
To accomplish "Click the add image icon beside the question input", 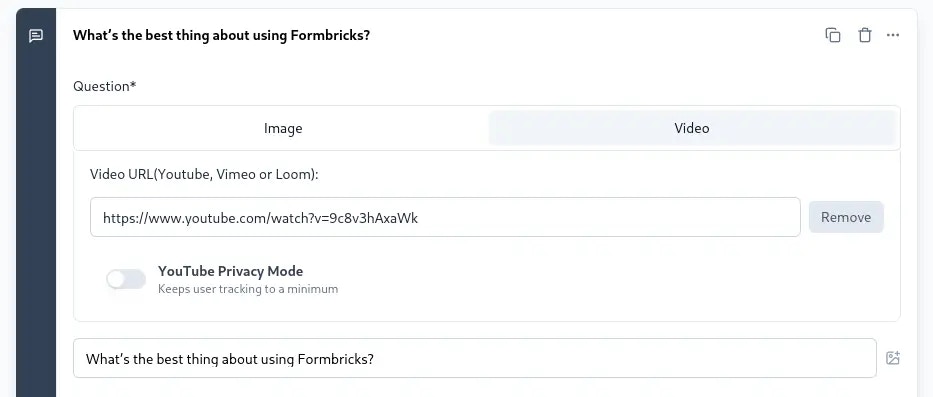I will [x=893, y=358].
